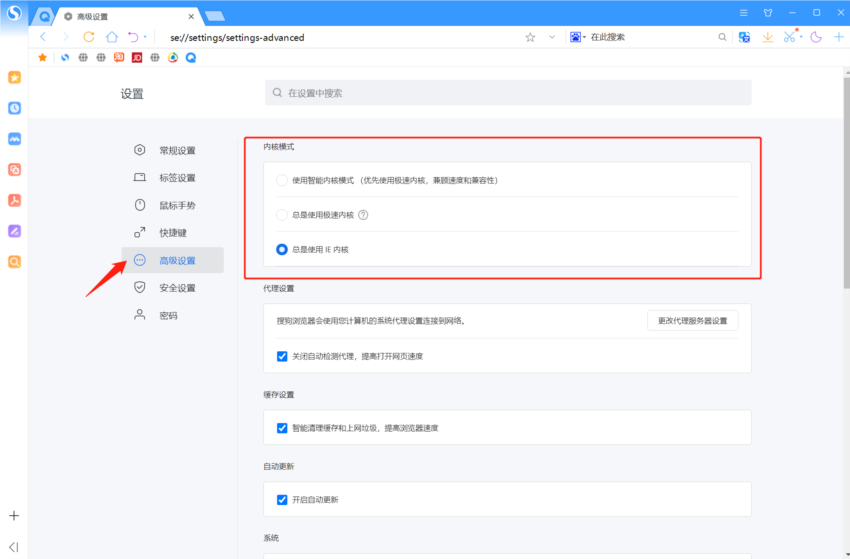850x559 pixels.
Task: Go forward with the forward arrow
Action: pyautogui.click(x=66, y=37)
